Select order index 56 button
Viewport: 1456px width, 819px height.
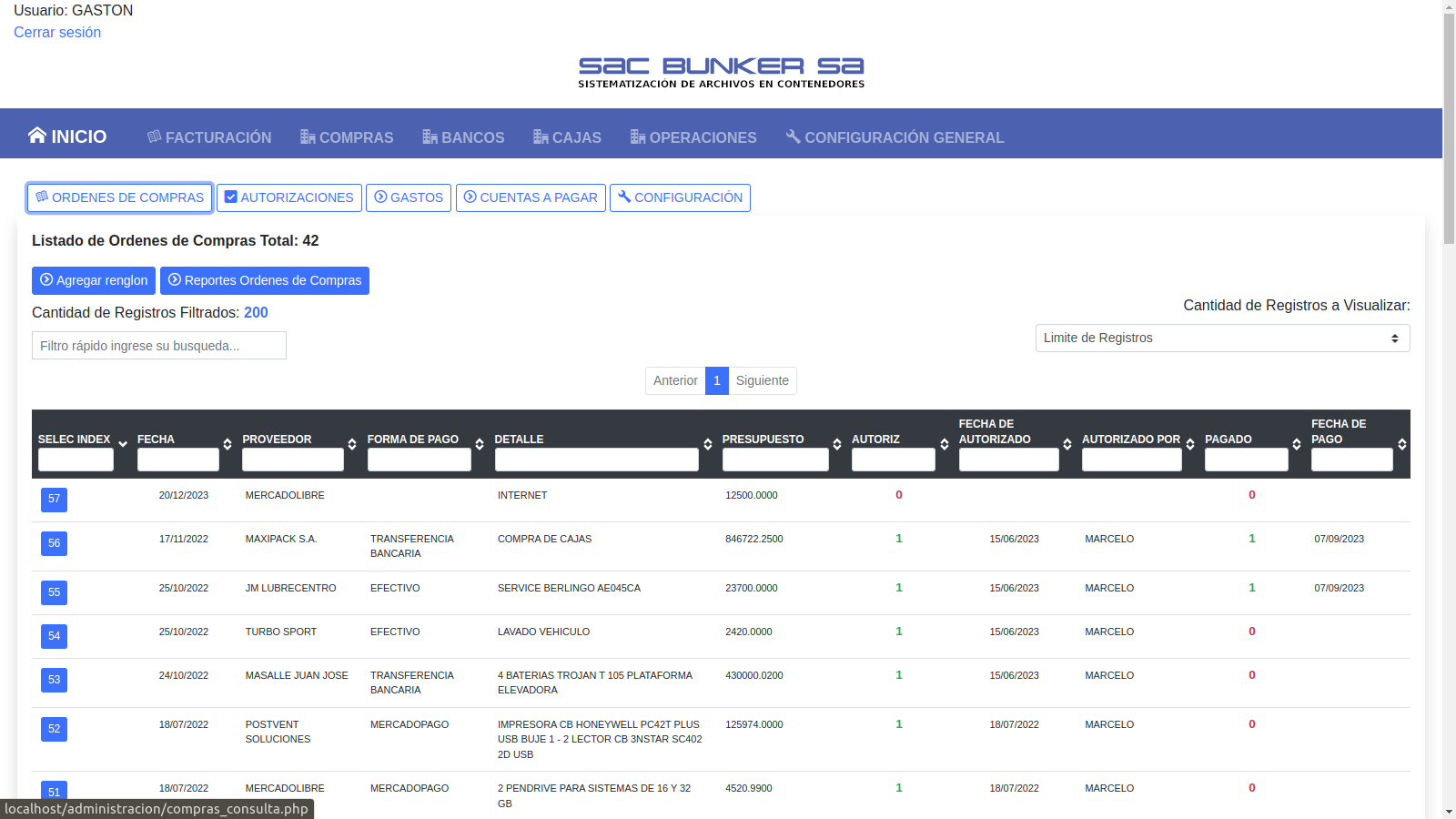click(54, 543)
